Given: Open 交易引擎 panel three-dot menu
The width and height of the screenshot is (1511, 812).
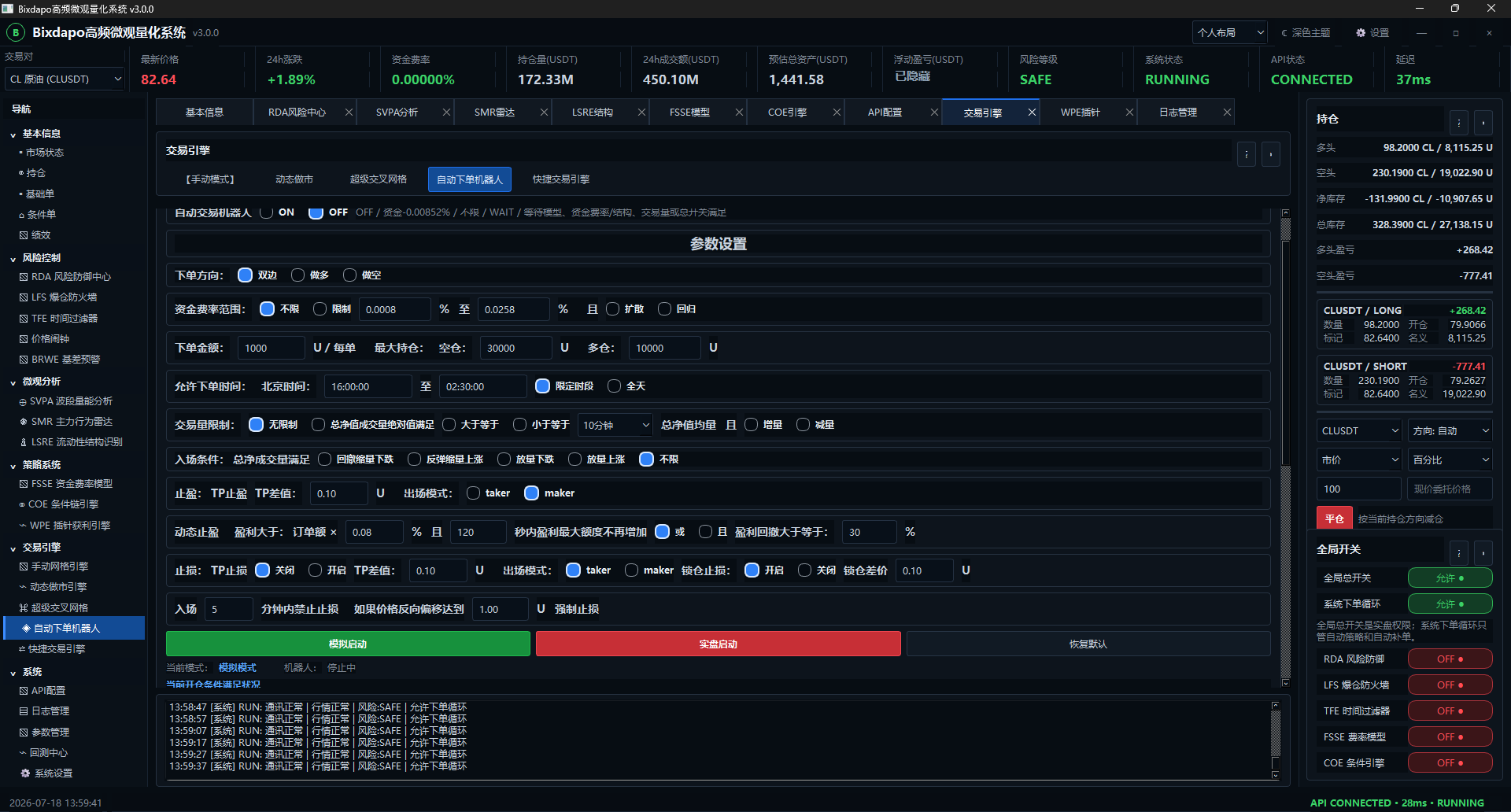Looking at the screenshot, I should click(1247, 154).
